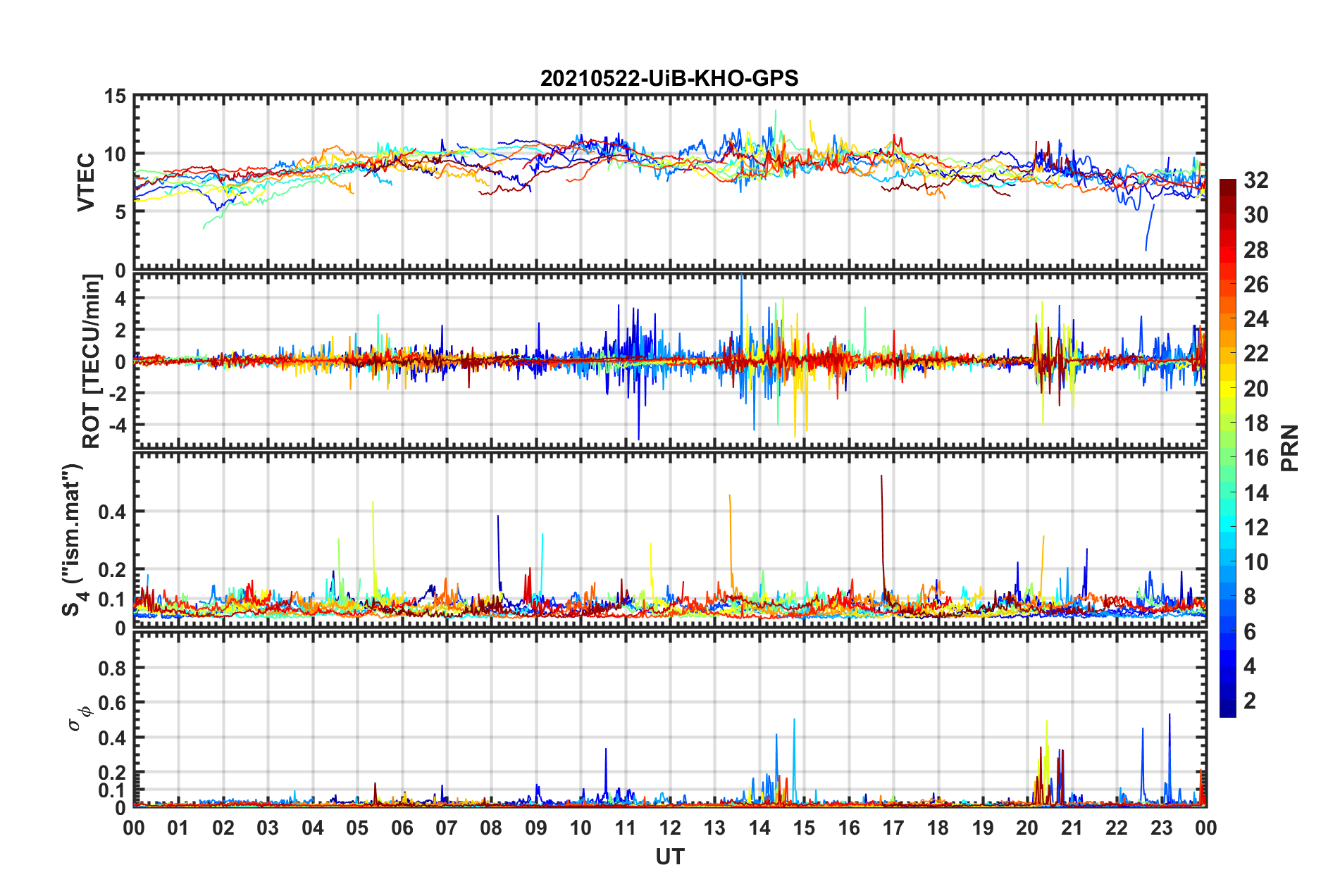This screenshot has height=896, width=1340.
Task: Click PRN colorbar tick label 28
Action: (1255, 250)
